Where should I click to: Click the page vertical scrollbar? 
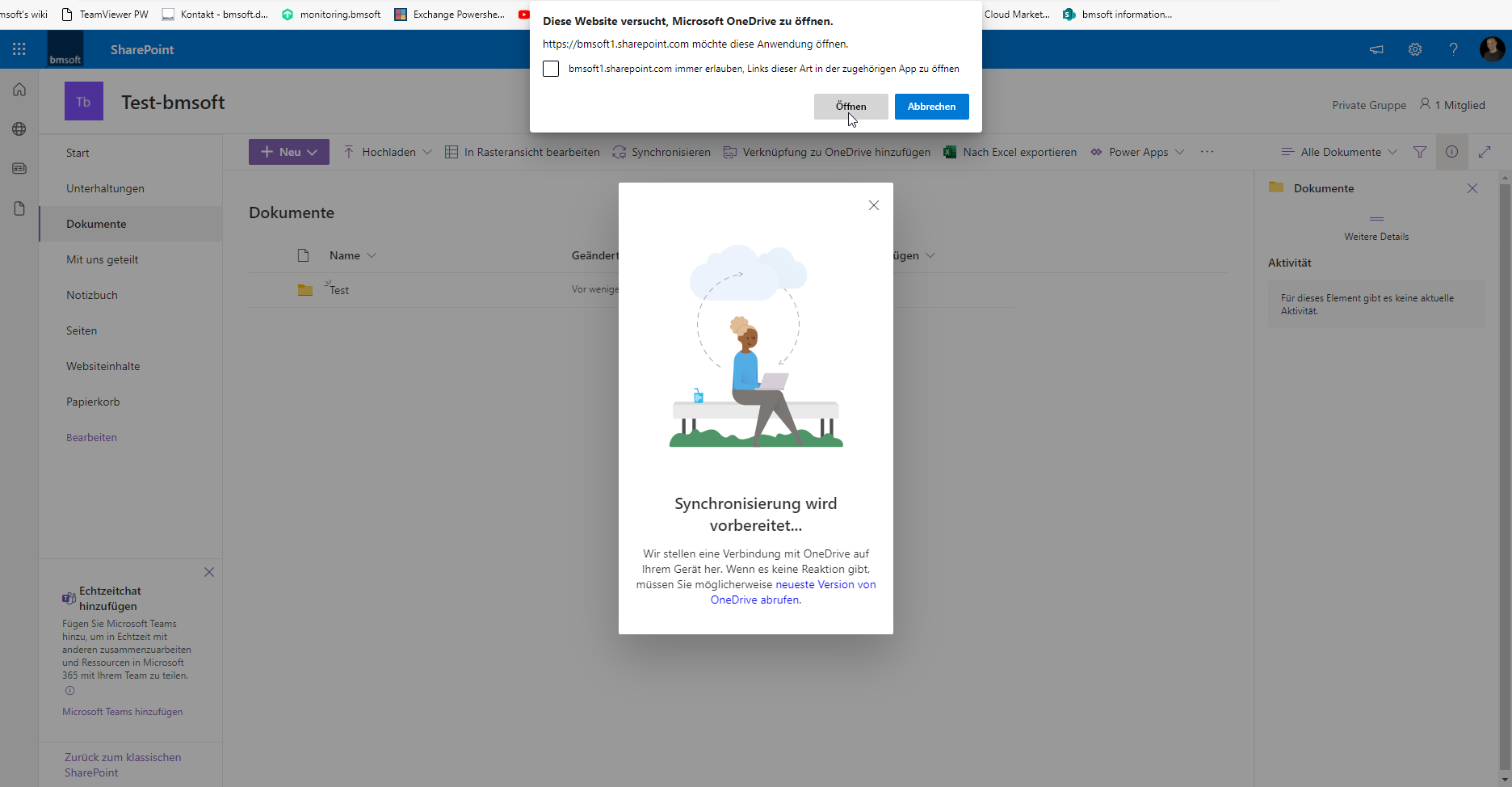click(x=1505, y=477)
